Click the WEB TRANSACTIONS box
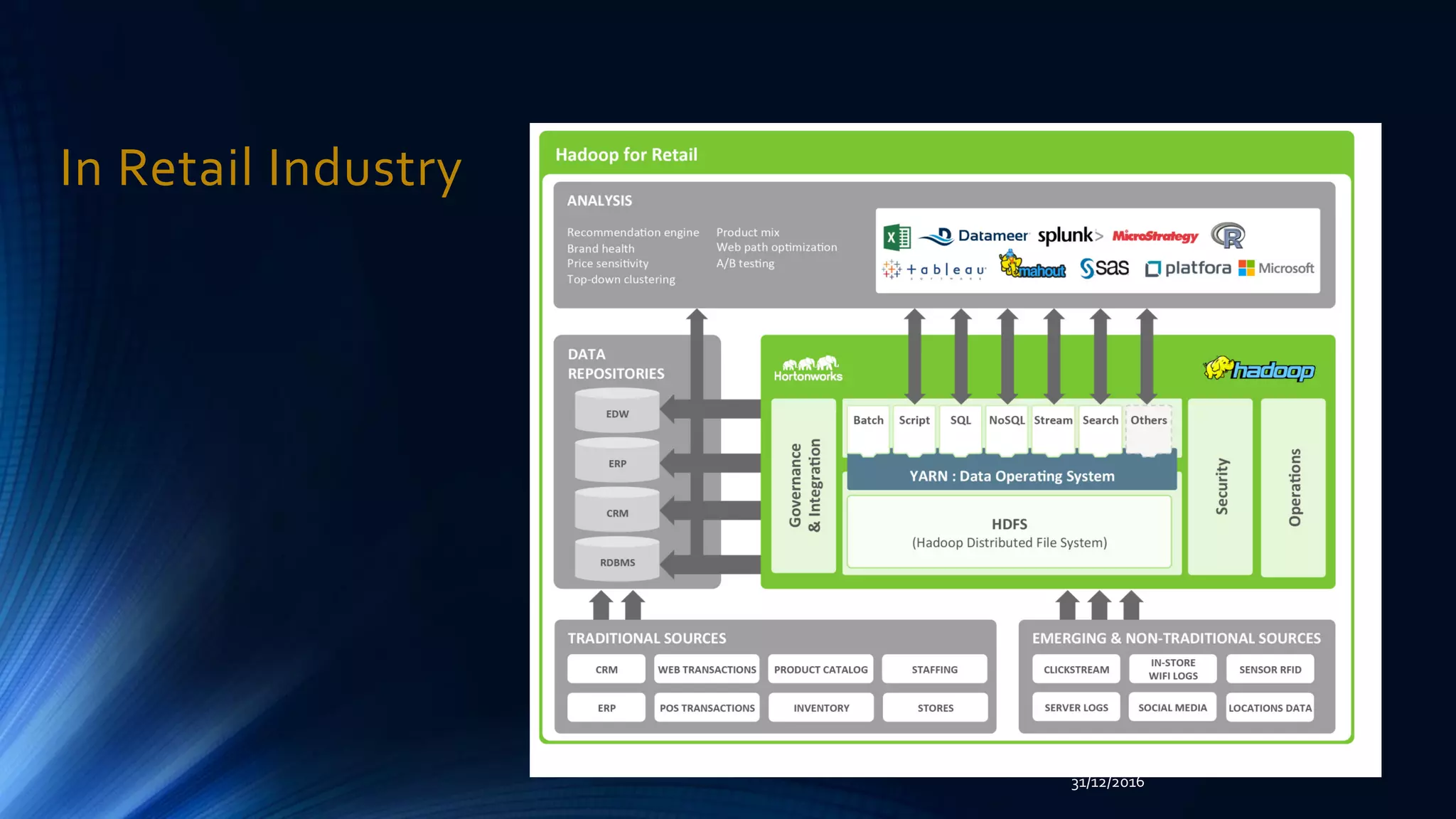Screen dimensions: 1456x819 pos(707,669)
